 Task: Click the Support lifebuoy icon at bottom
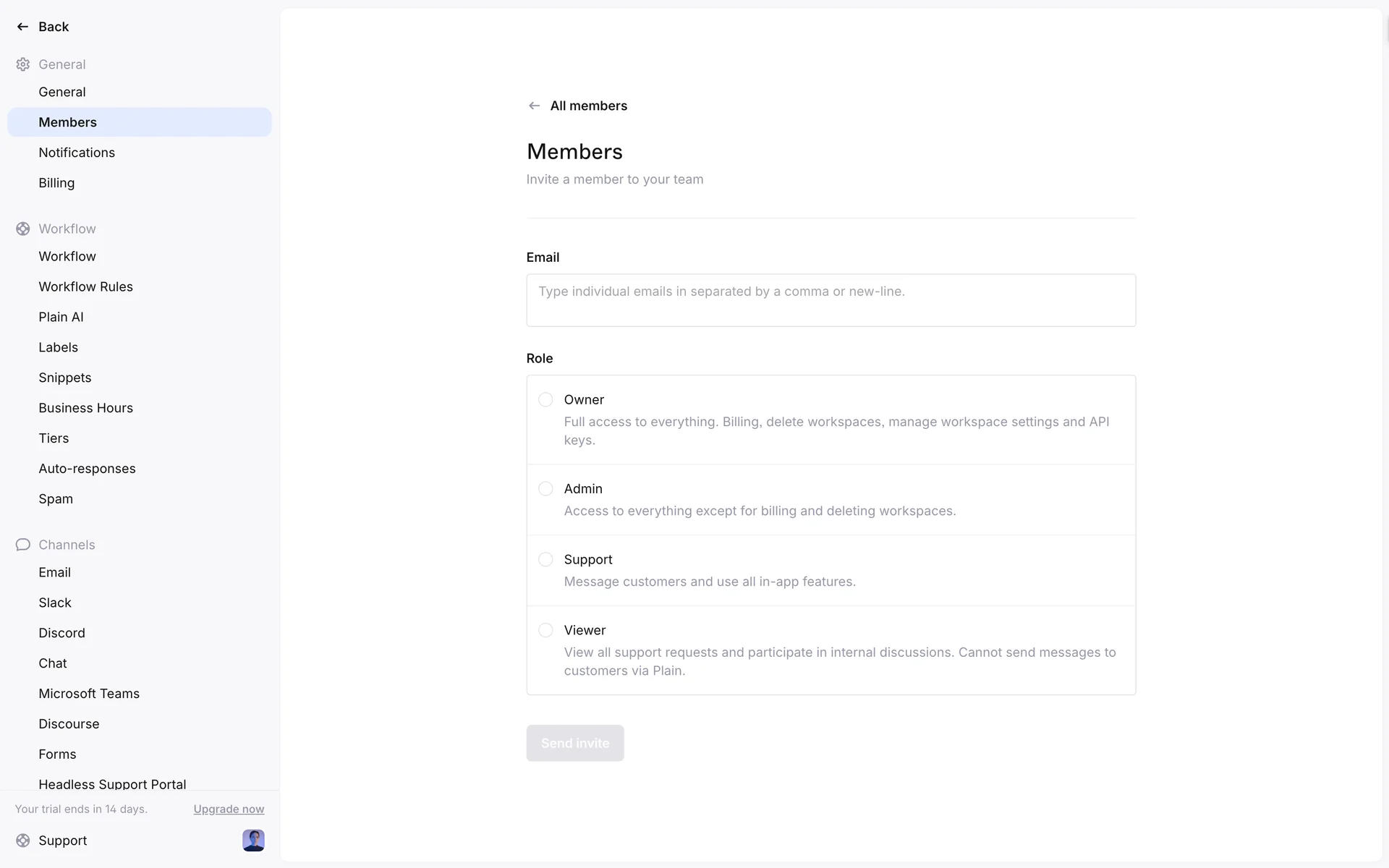click(23, 841)
